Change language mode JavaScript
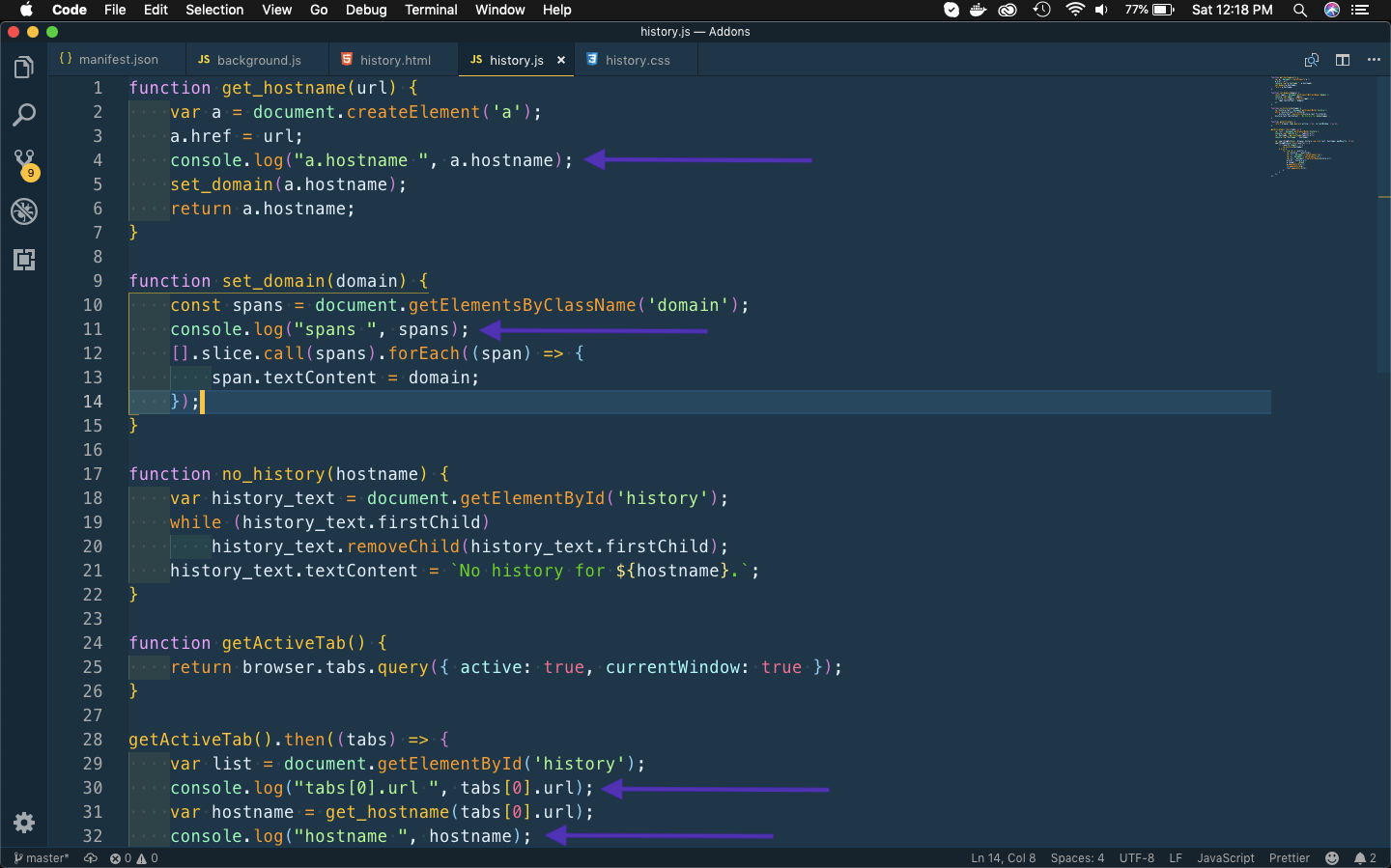 tap(1226, 858)
